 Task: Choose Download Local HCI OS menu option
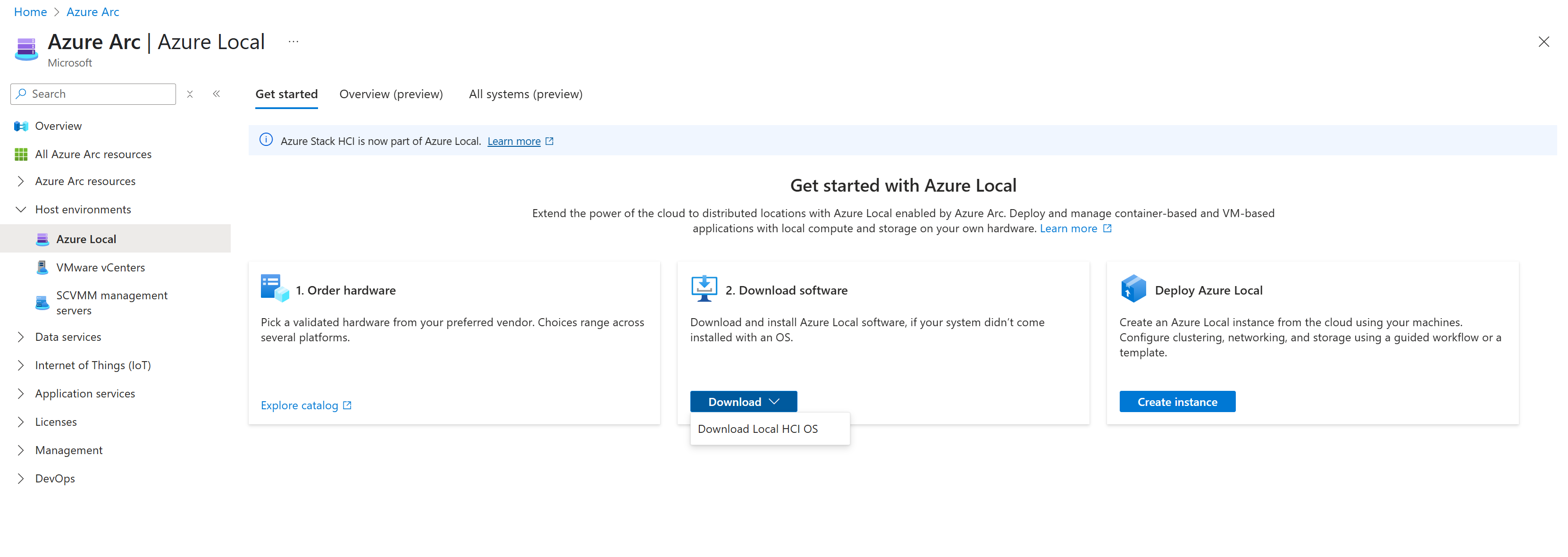[757, 429]
